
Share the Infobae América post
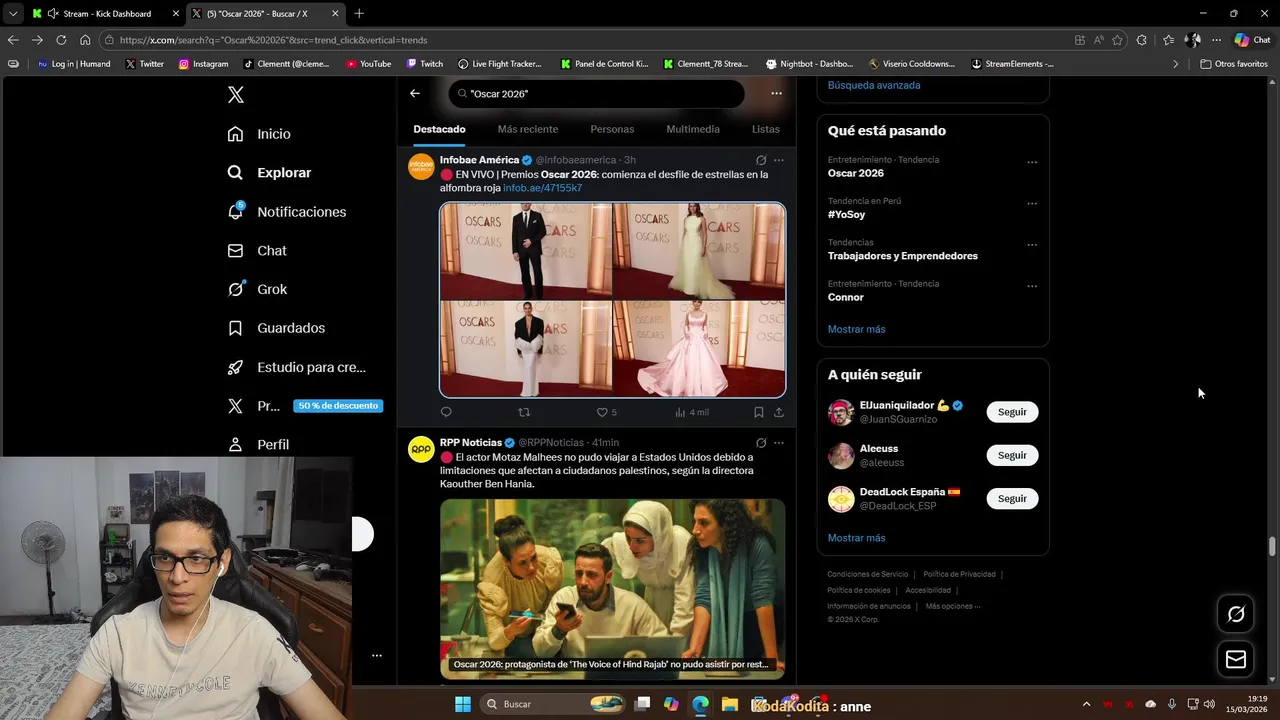point(779,412)
